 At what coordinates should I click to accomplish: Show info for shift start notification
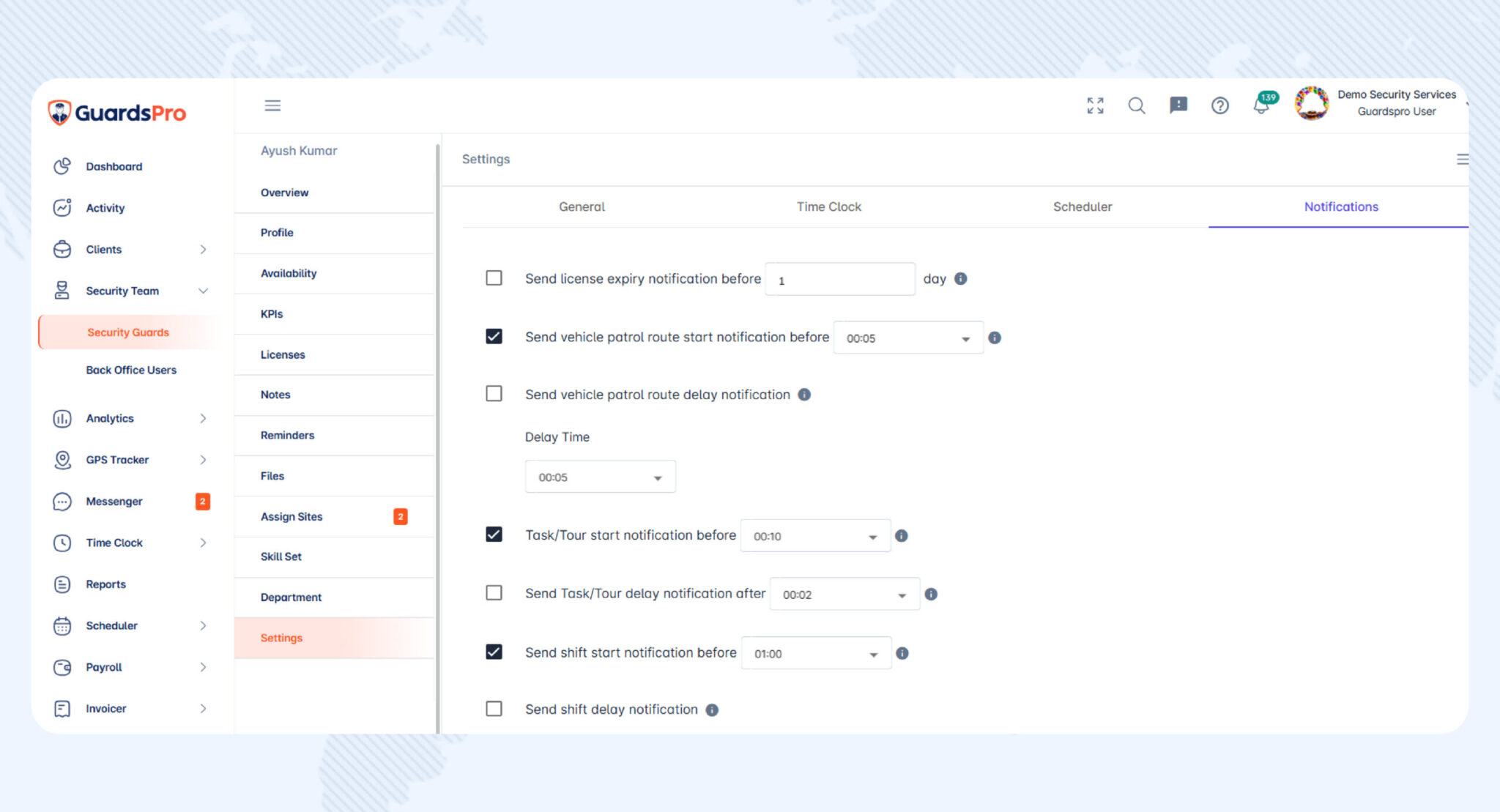pos(902,653)
